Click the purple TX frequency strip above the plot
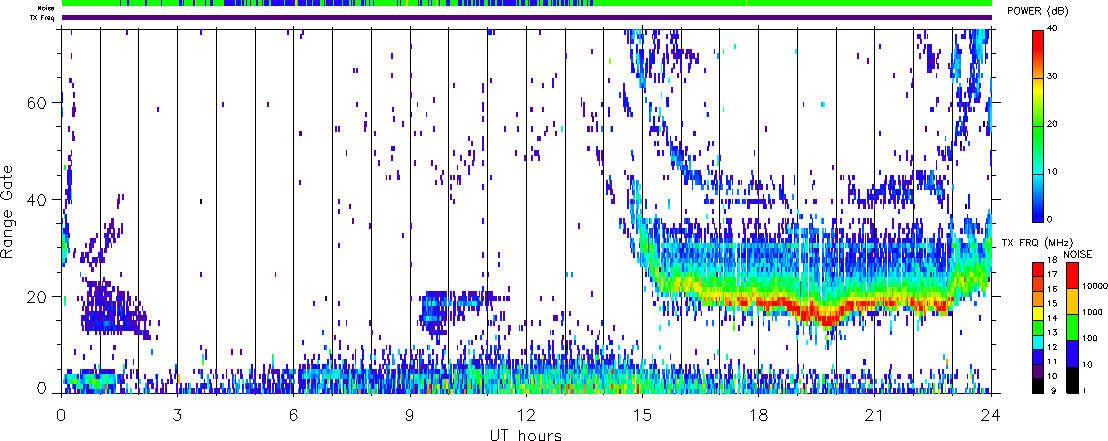This screenshot has height=441, width=1108. click(x=527, y=17)
